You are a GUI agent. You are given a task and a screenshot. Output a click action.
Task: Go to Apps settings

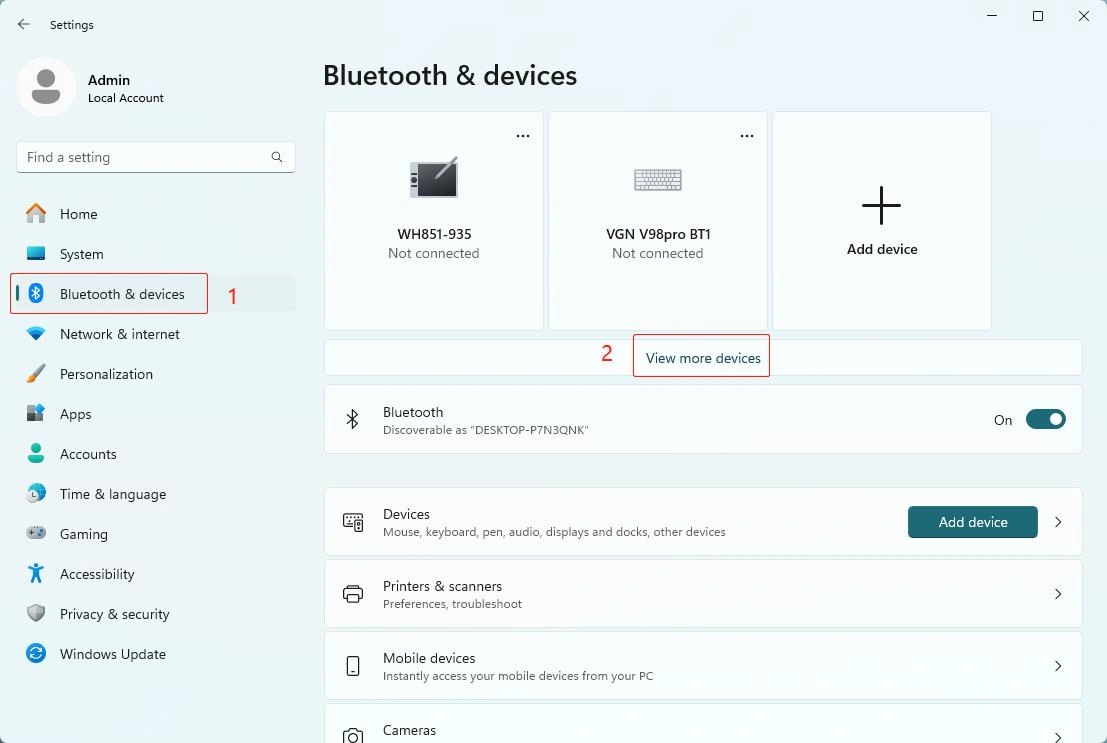coord(155,413)
